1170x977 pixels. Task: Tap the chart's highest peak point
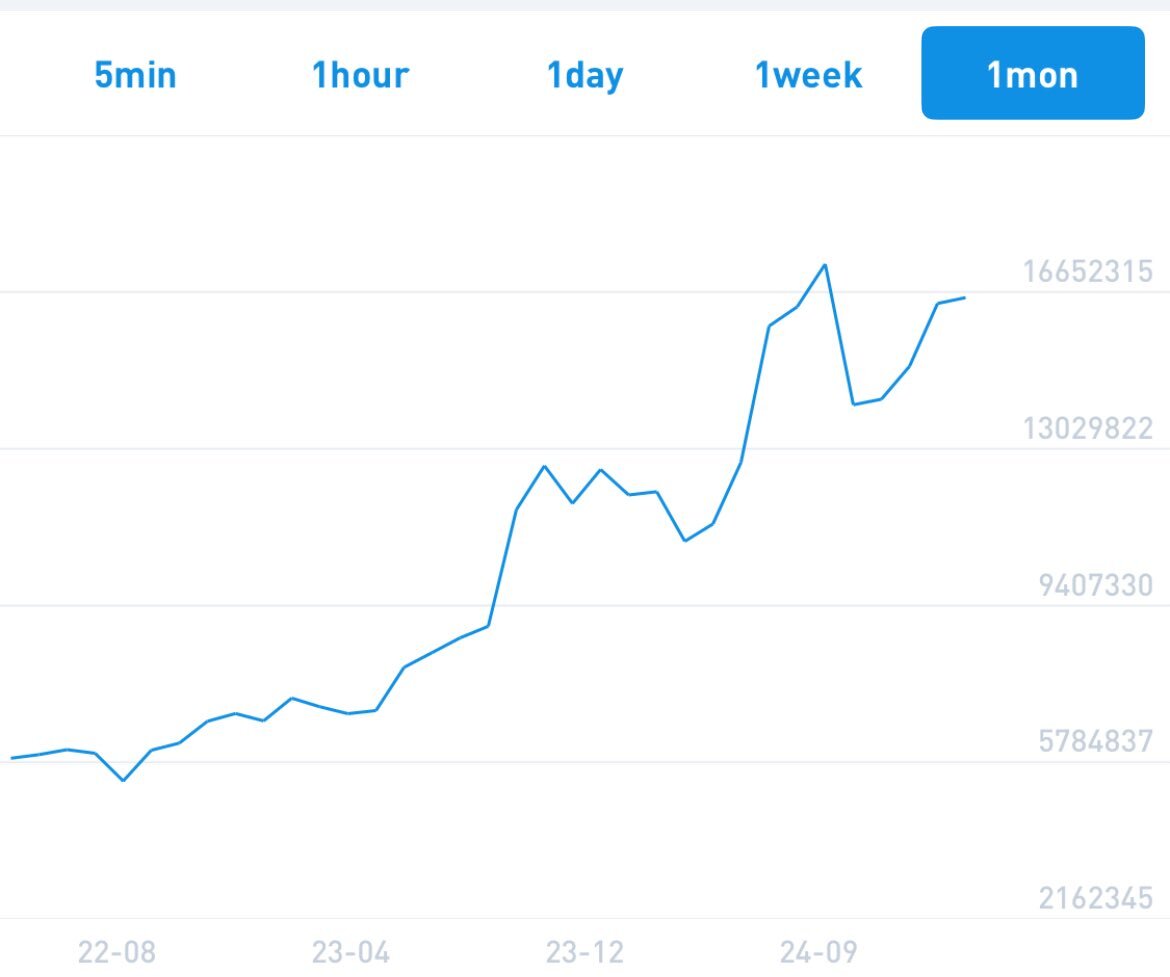(x=825, y=265)
